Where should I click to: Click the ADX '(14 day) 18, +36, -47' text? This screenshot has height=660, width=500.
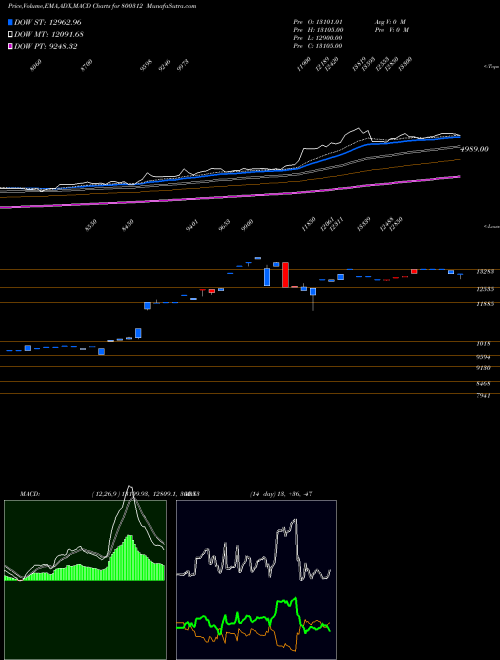(281, 494)
